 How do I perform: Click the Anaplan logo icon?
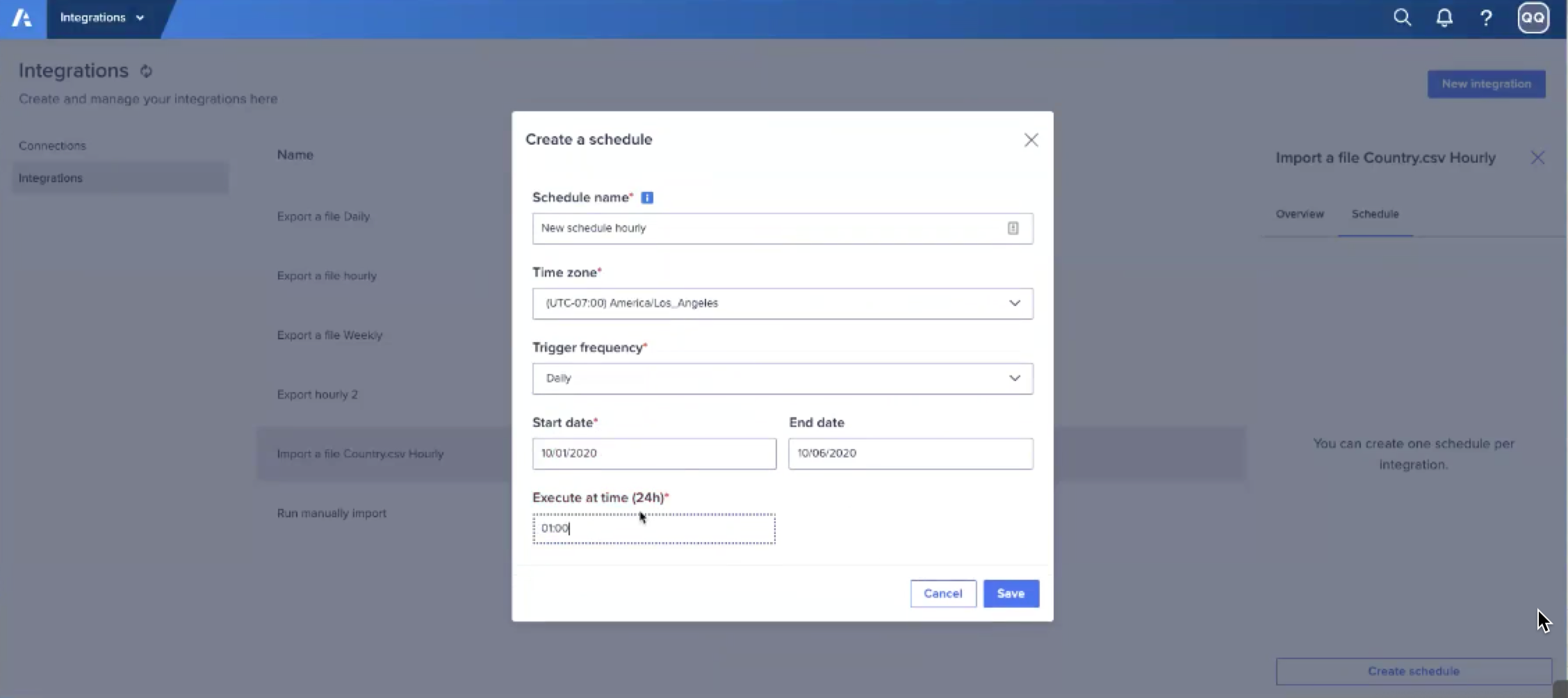click(22, 18)
